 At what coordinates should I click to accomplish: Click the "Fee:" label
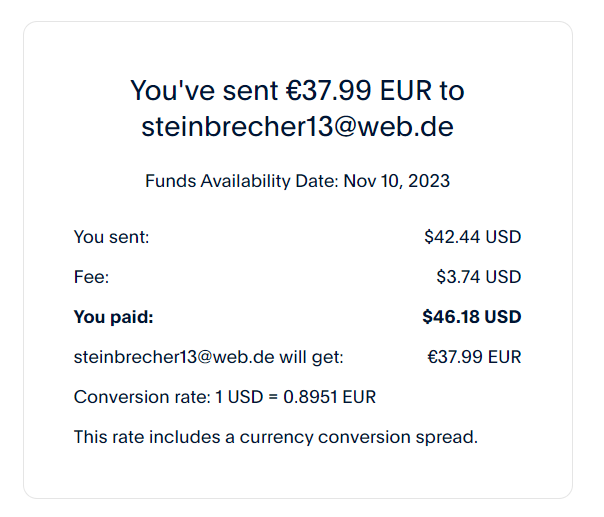click(91, 277)
